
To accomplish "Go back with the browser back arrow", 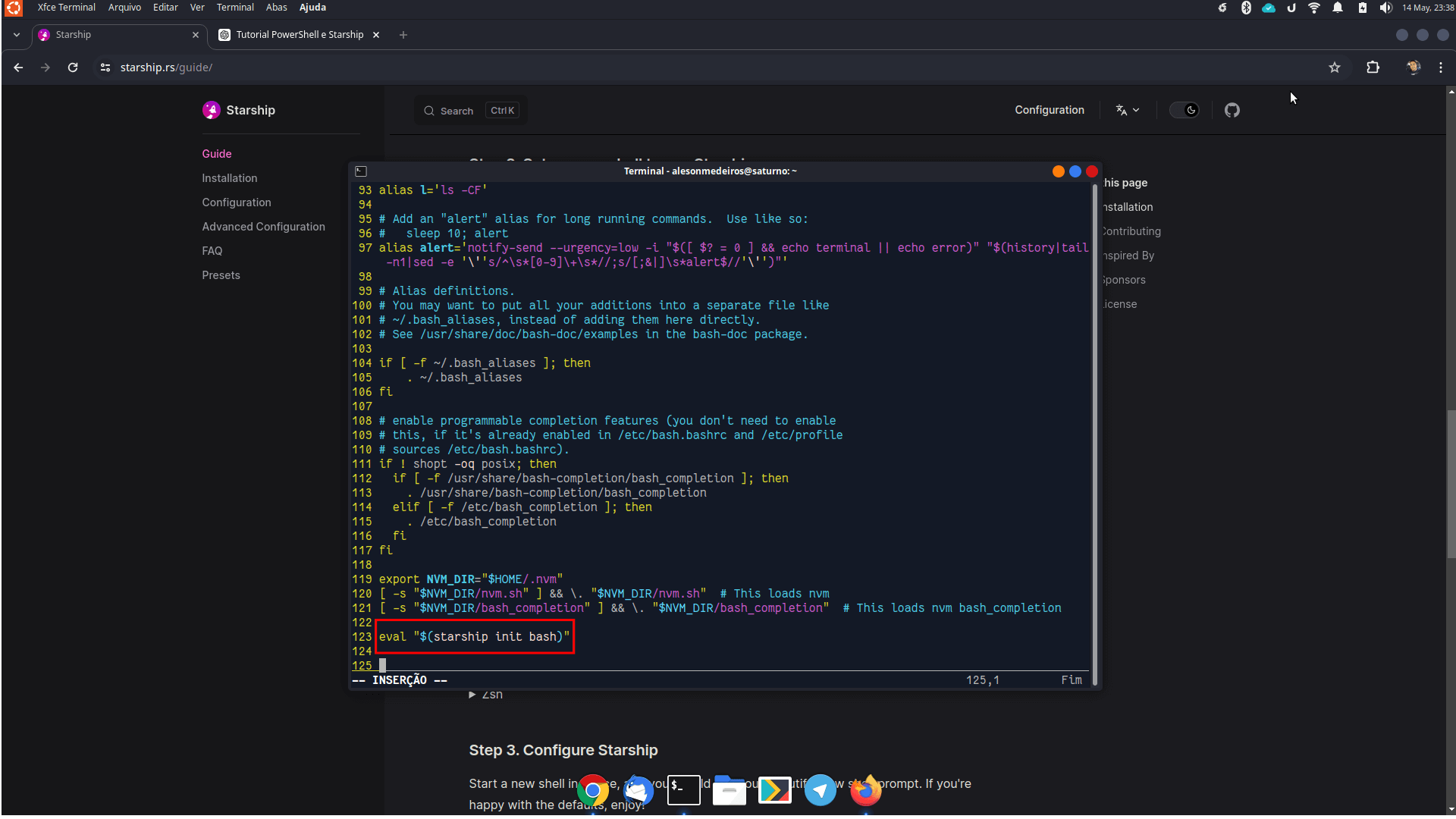I will click(18, 67).
